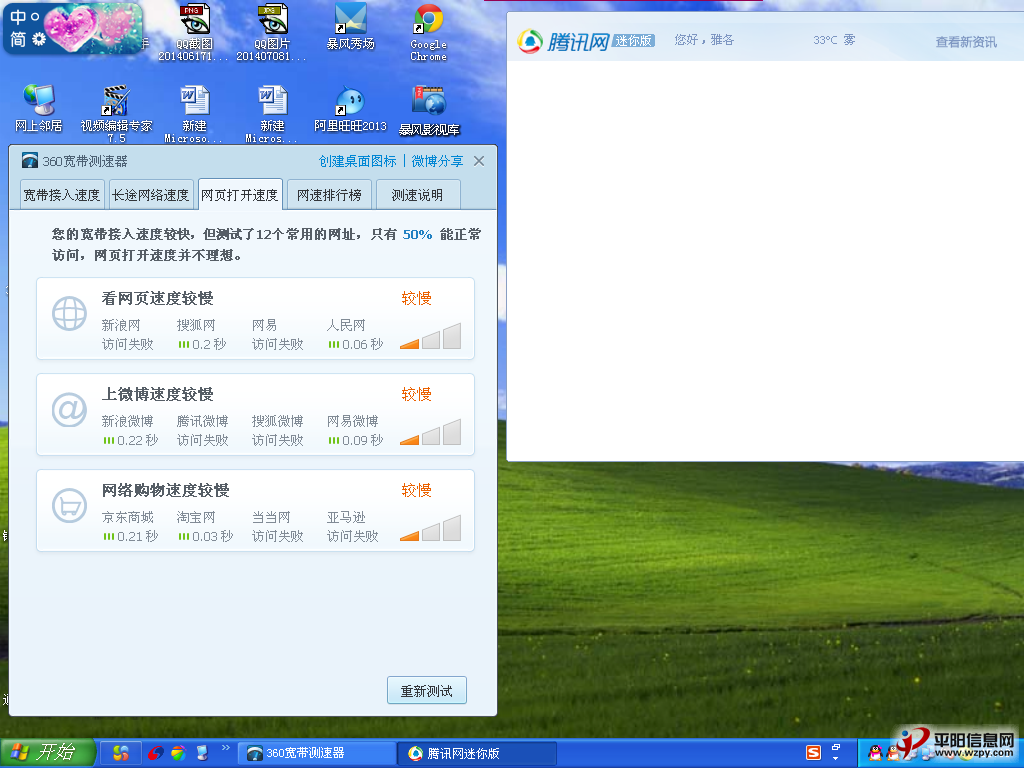Open the 暴风影视库 desktop icon

[429, 110]
